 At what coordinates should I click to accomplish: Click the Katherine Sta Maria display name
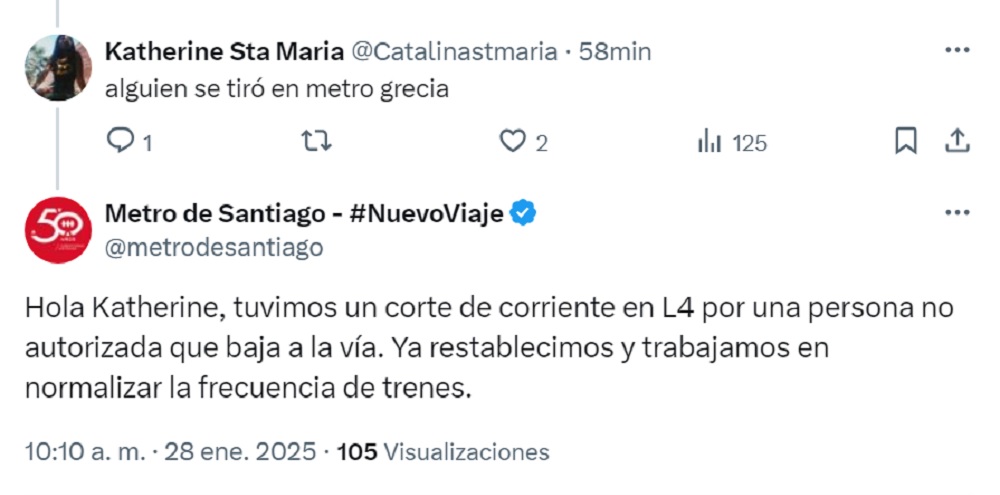pyautogui.click(x=222, y=51)
